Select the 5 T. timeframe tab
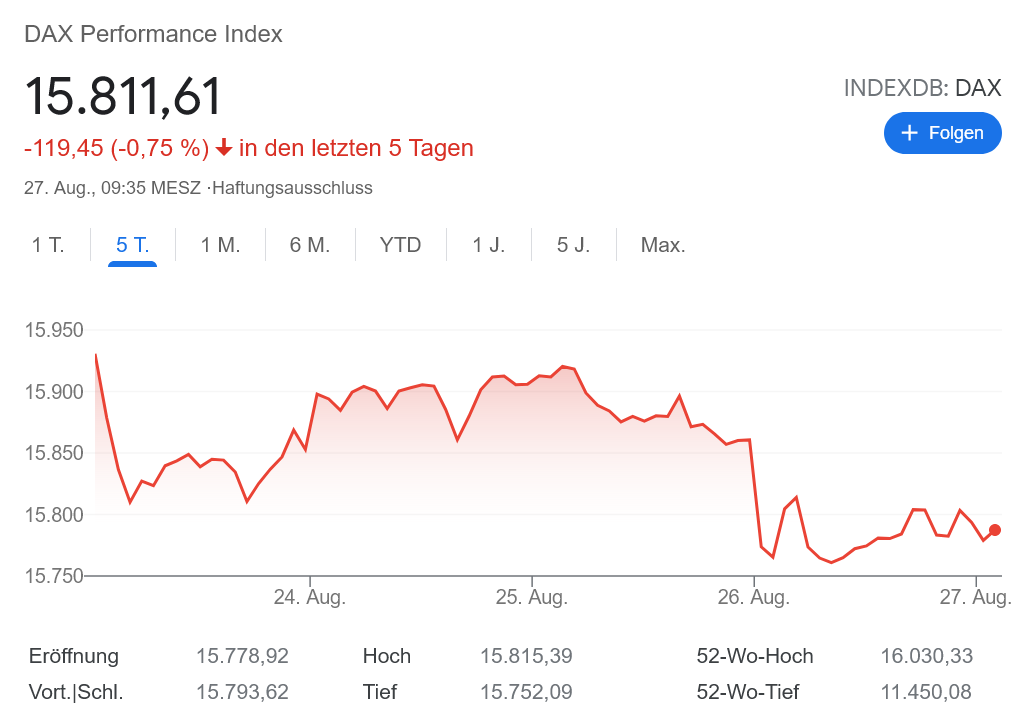This screenshot has width=1015, height=720. pos(131,244)
